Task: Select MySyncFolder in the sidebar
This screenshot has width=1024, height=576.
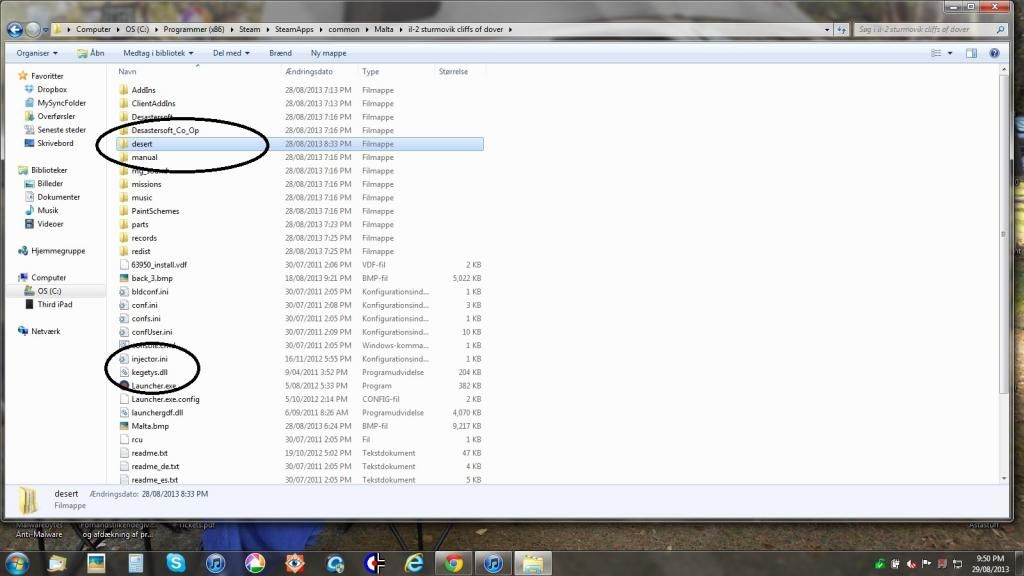Action: [x=61, y=103]
